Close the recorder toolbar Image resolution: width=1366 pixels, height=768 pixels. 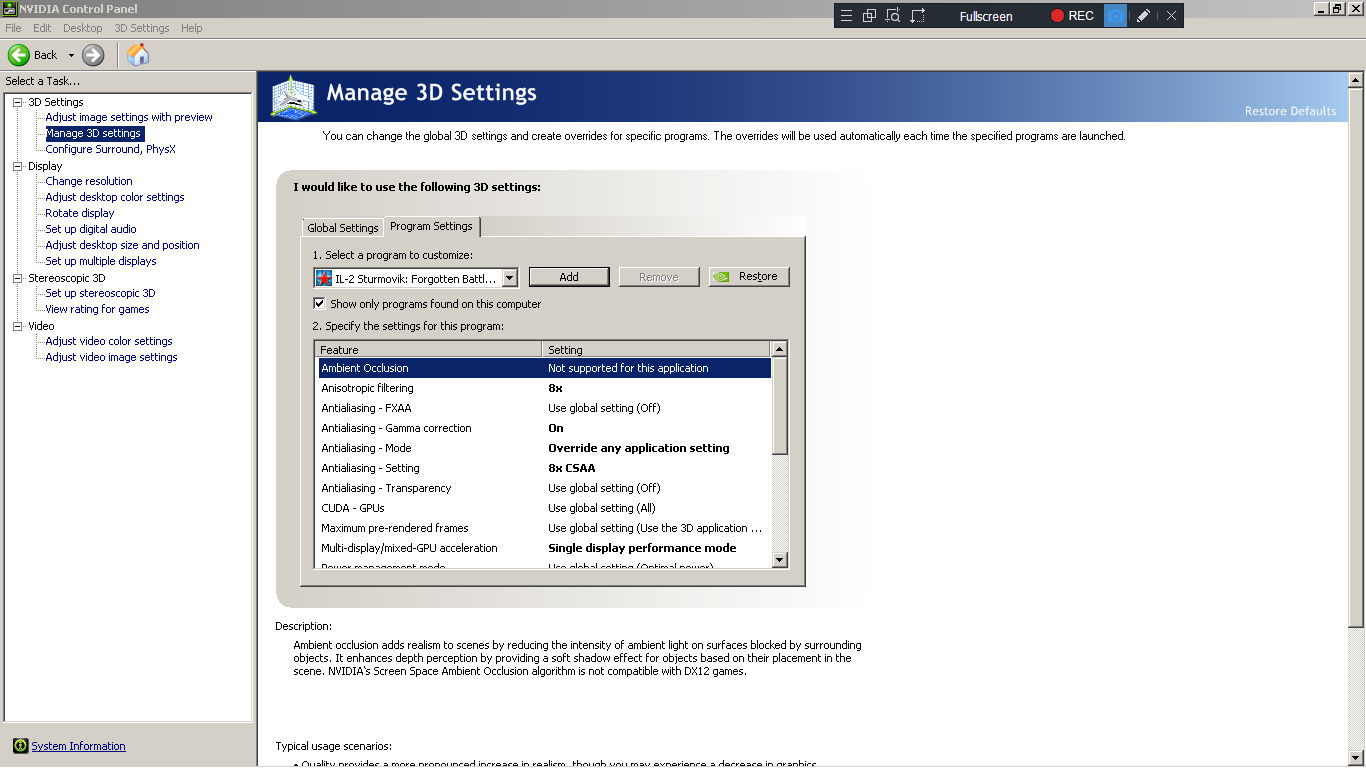(x=1171, y=16)
